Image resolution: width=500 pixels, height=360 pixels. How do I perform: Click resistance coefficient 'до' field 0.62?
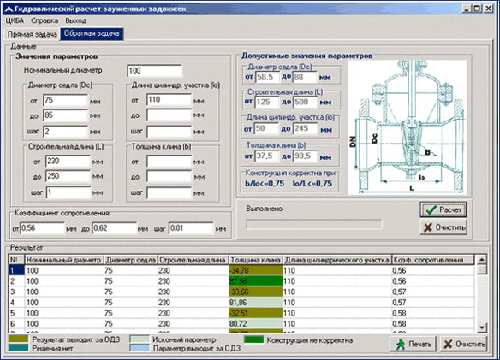pos(114,228)
